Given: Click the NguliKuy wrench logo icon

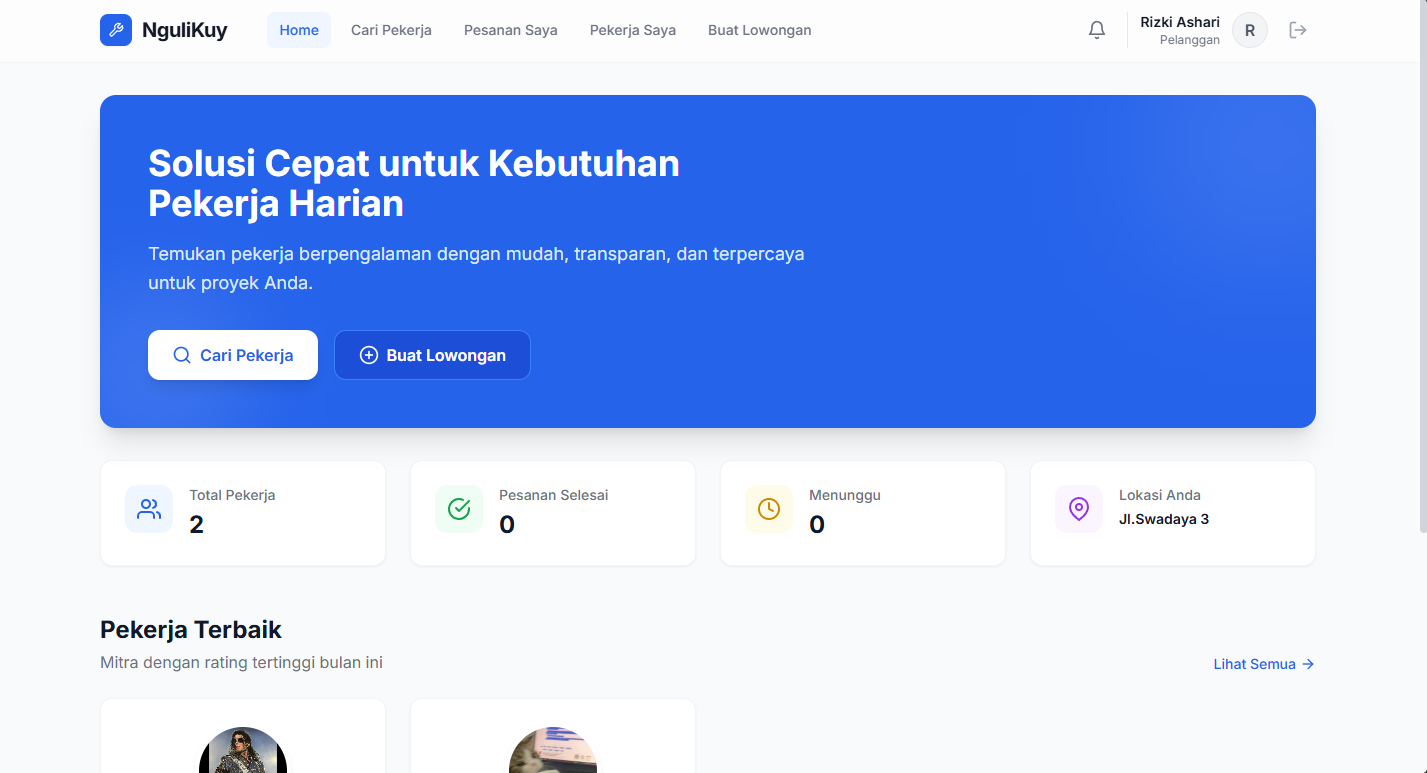Looking at the screenshot, I should tap(115, 30).
